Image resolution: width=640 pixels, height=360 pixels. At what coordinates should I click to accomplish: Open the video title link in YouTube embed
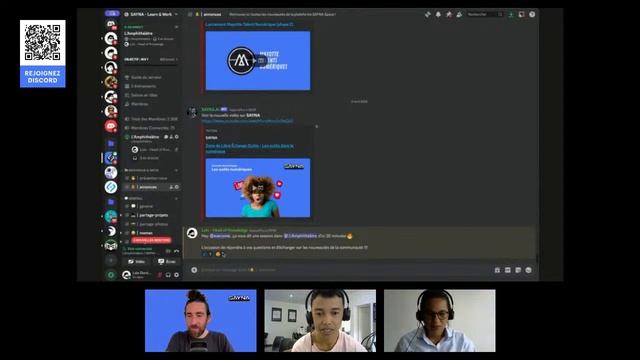[249, 148]
